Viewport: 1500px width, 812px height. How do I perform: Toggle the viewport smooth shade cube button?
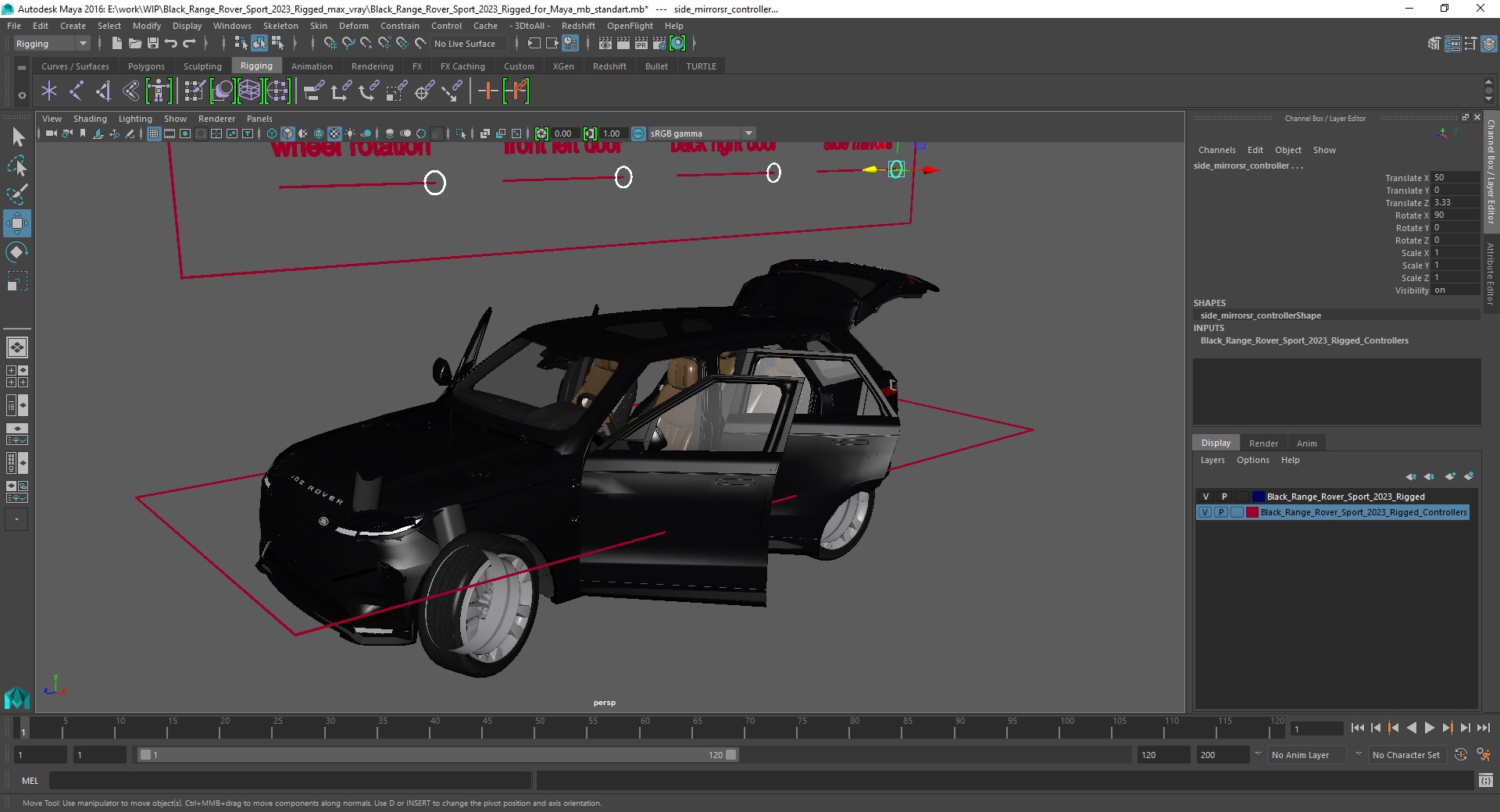(287, 134)
